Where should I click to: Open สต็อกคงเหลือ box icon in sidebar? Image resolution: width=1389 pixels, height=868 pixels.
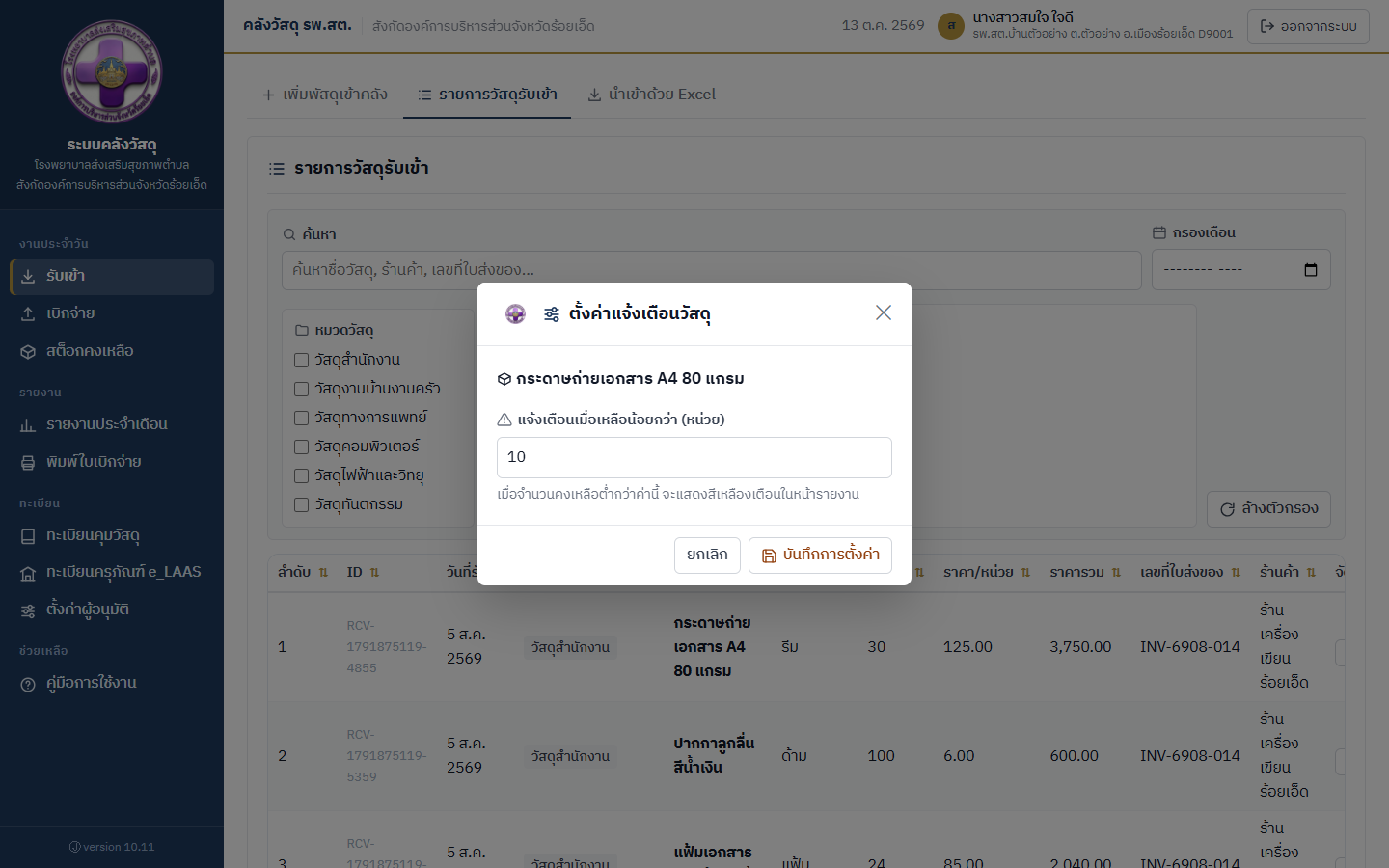[x=28, y=352]
